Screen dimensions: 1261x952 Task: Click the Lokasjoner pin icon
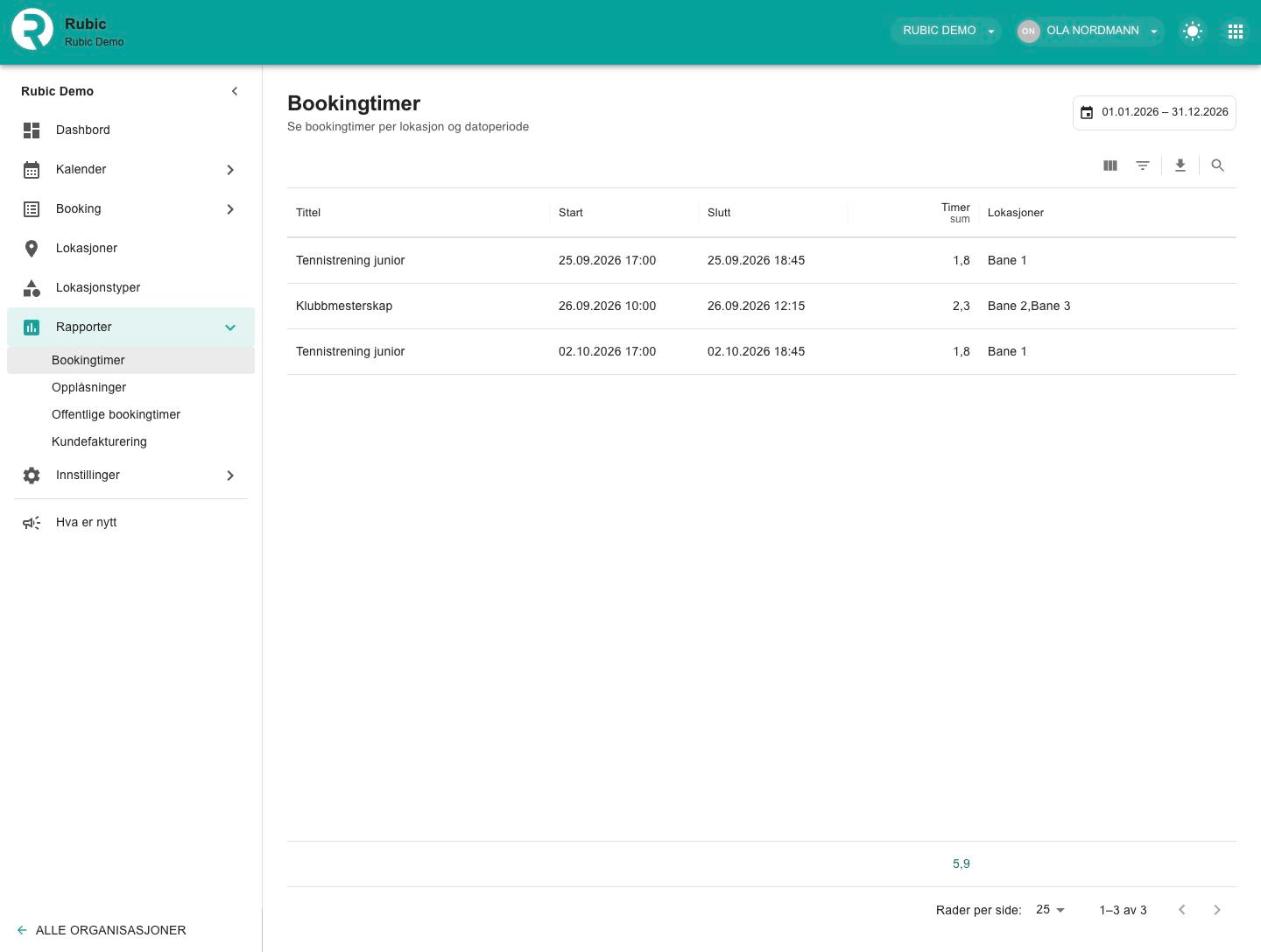[32, 248]
